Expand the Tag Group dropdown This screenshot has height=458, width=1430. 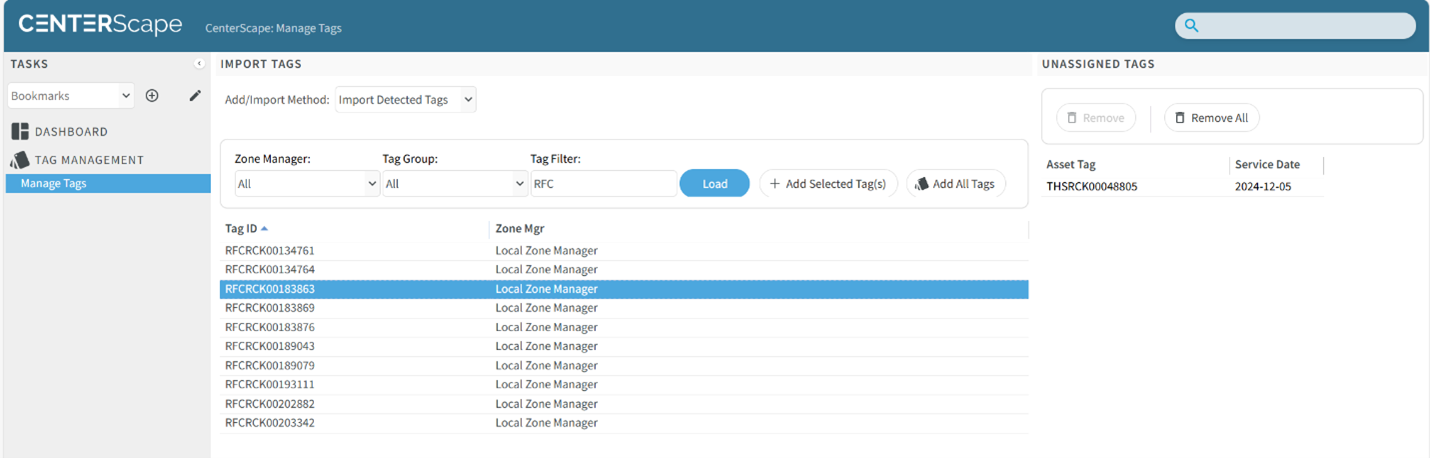(455, 184)
